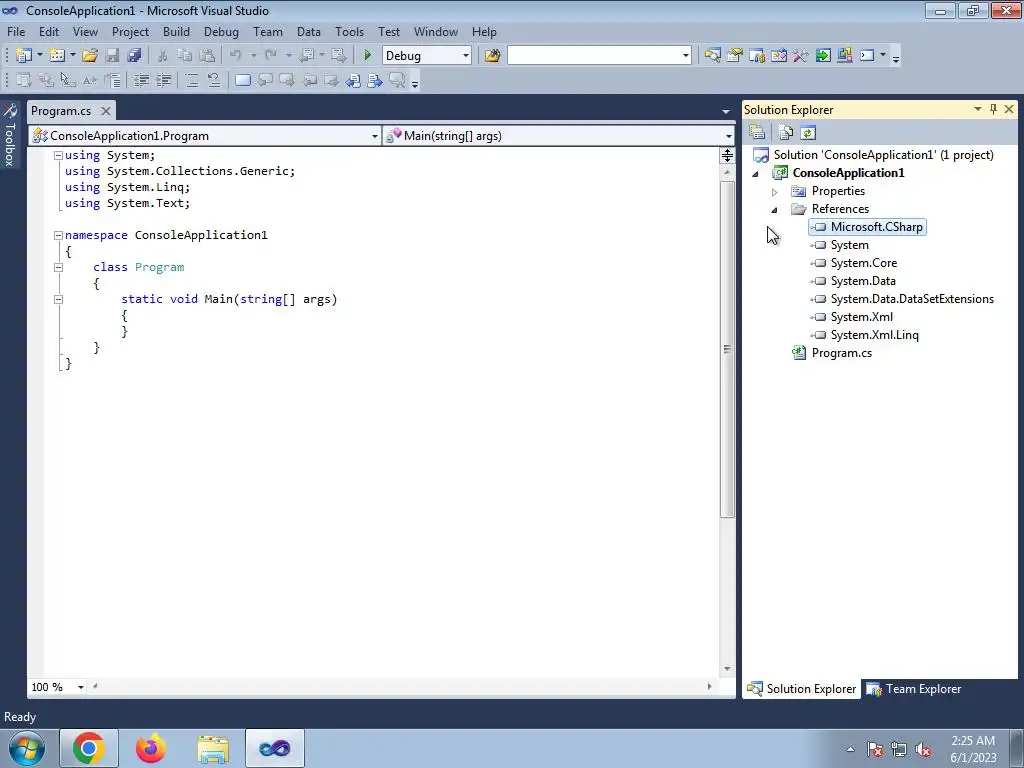1024x768 pixels.
Task: Click the Show All Files icon in Solution Explorer
Action: (786, 133)
